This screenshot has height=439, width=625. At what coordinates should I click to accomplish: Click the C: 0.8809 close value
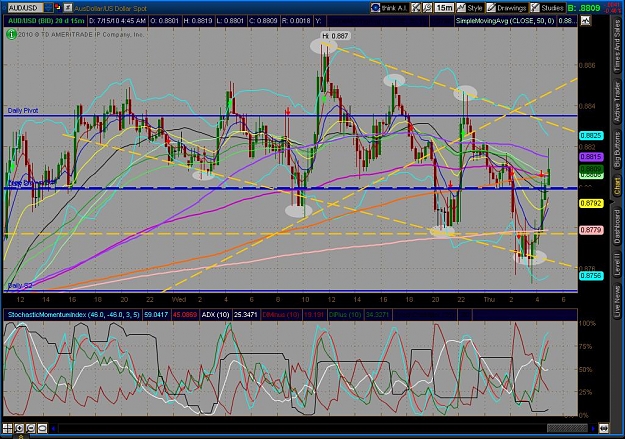pyautogui.click(x=263, y=21)
